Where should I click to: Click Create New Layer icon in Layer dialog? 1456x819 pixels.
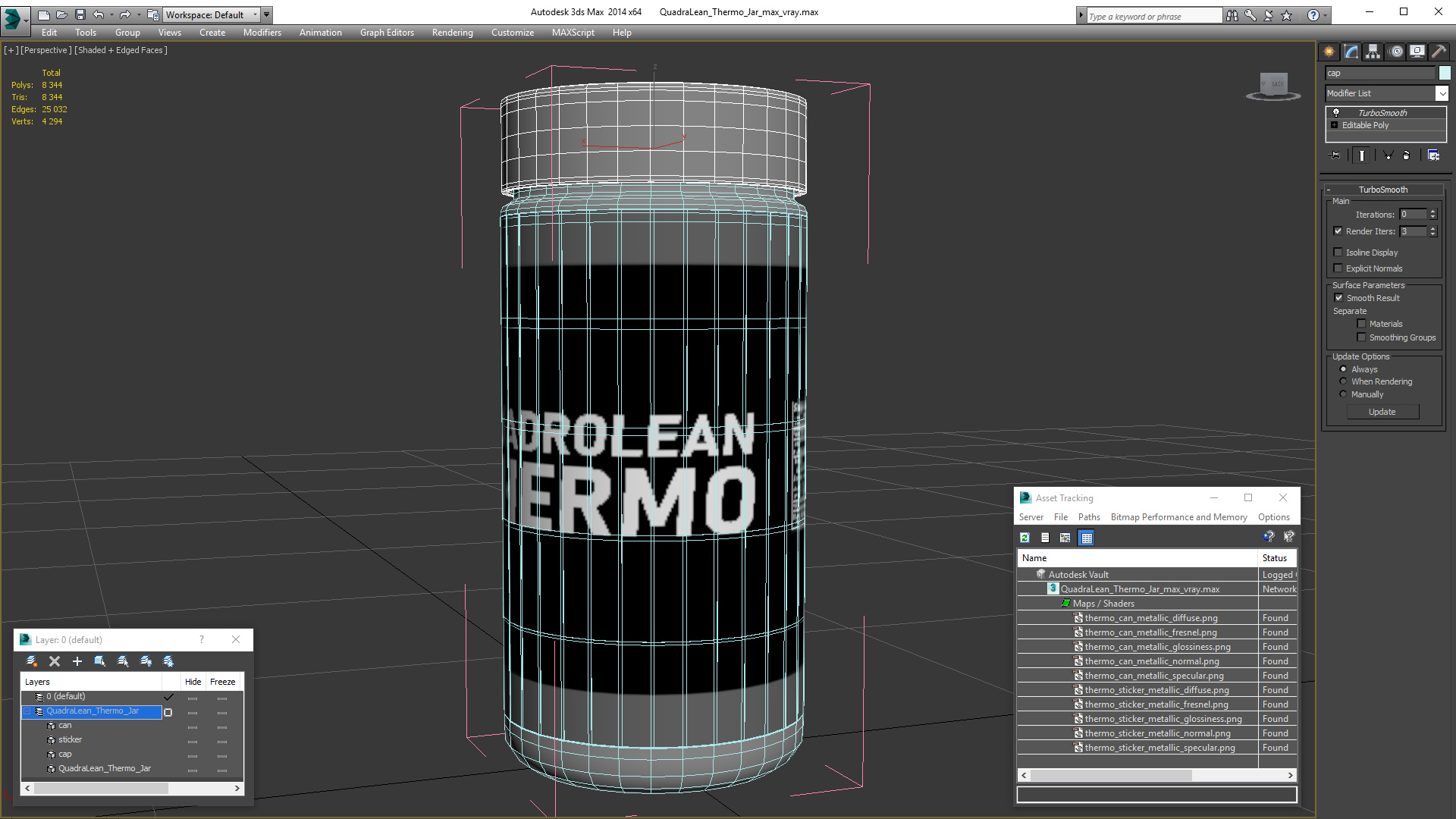[x=32, y=661]
